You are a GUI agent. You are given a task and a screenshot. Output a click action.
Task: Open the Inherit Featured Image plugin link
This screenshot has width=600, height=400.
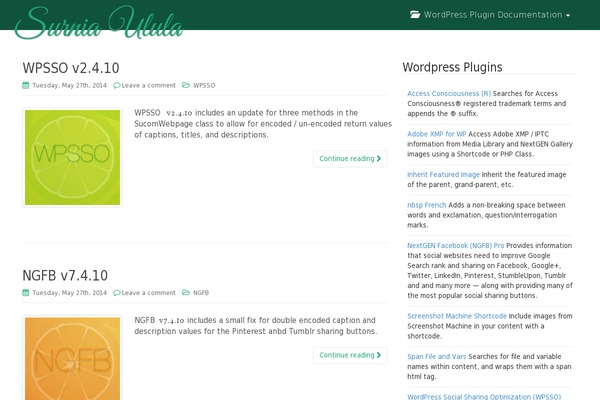pos(443,175)
